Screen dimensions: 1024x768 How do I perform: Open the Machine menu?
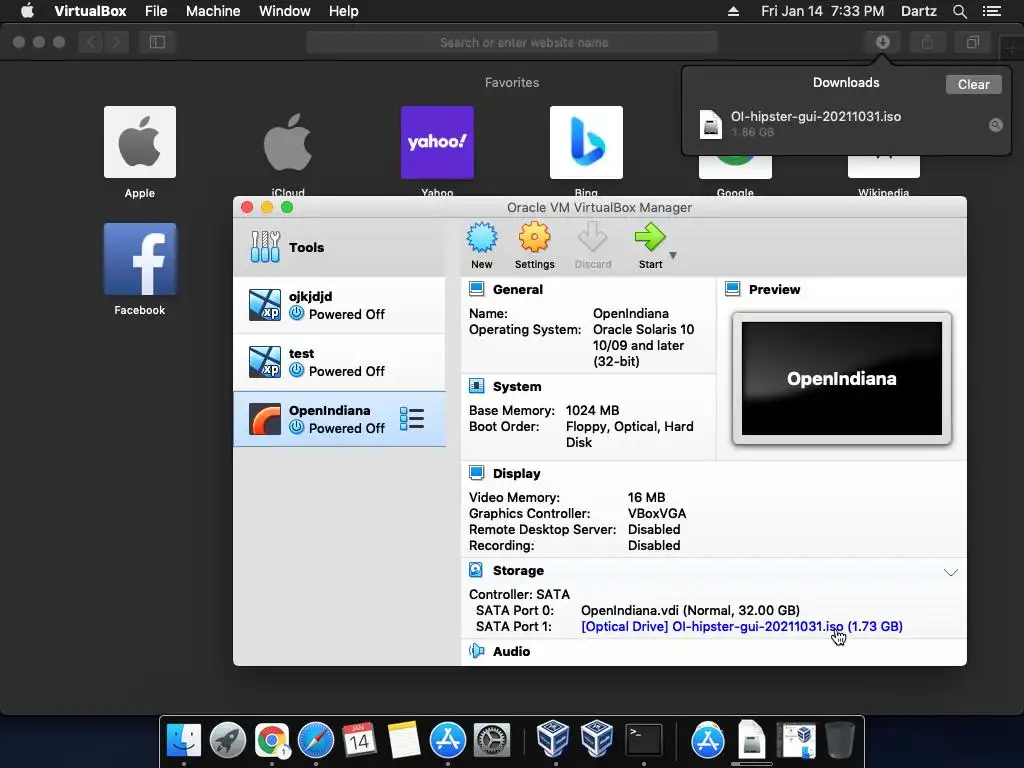click(x=213, y=11)
